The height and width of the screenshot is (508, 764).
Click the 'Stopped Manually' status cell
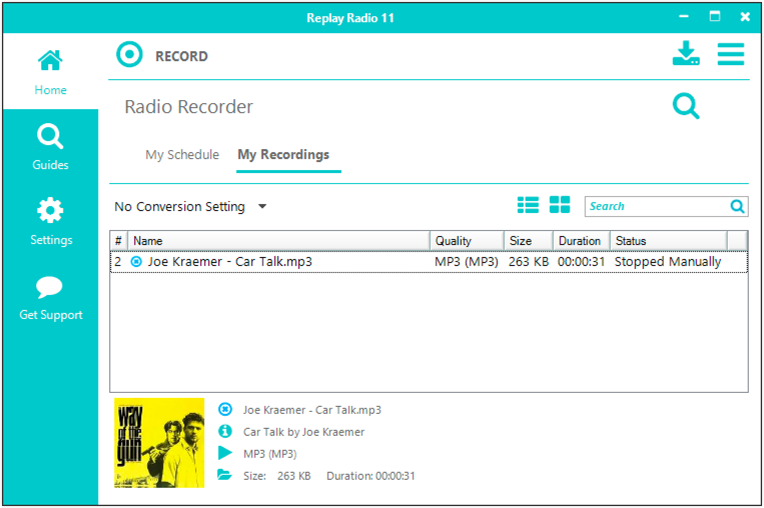[x=668, y=262]
